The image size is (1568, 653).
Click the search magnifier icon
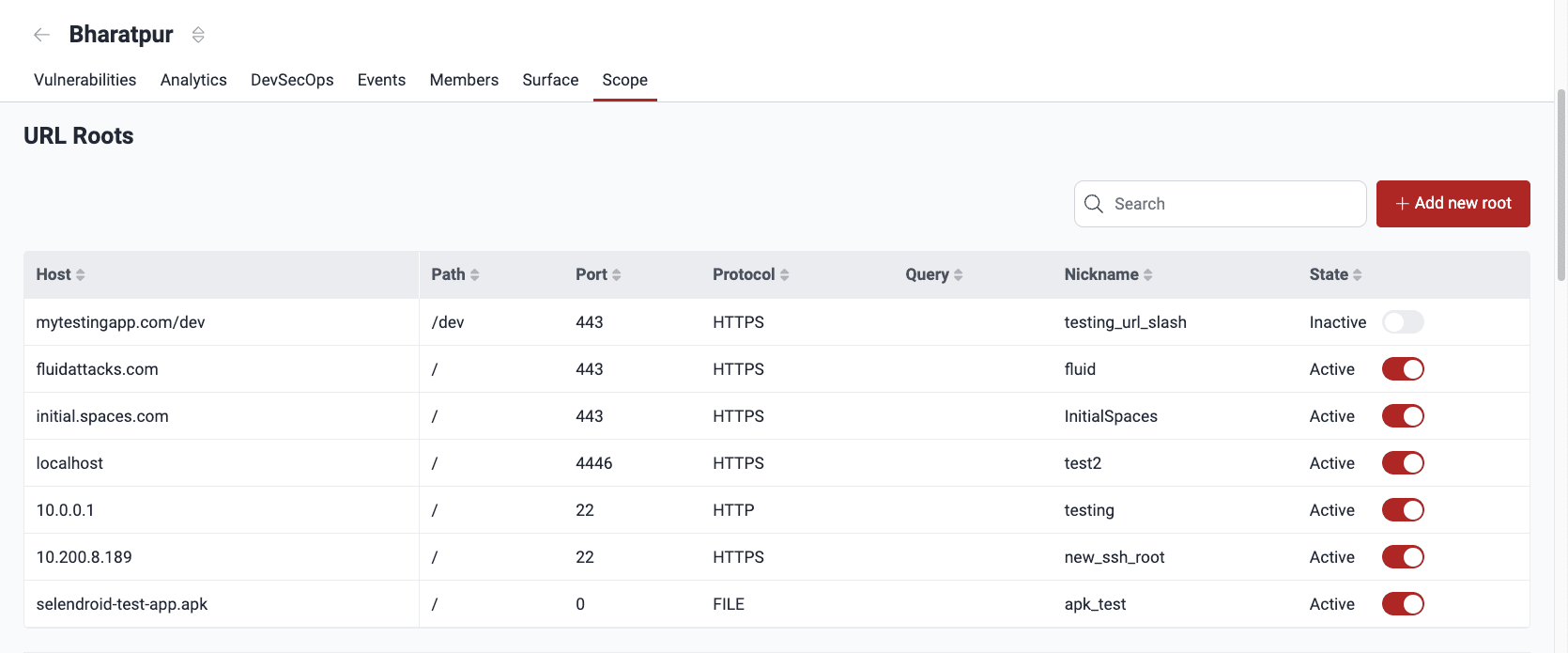click(1094, 204)
